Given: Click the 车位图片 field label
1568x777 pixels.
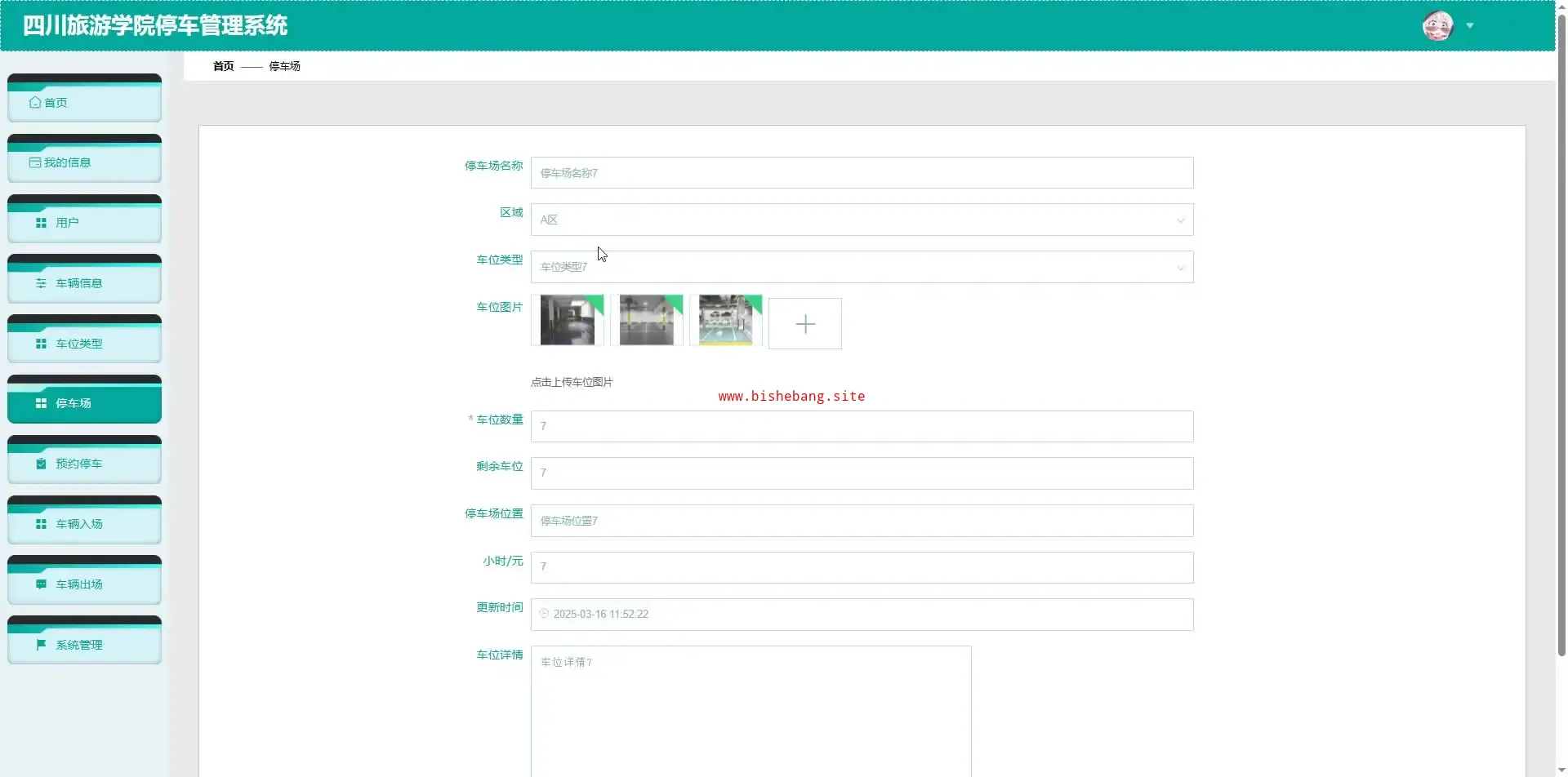Looking at the screenshot, I should tap(500, 307).
